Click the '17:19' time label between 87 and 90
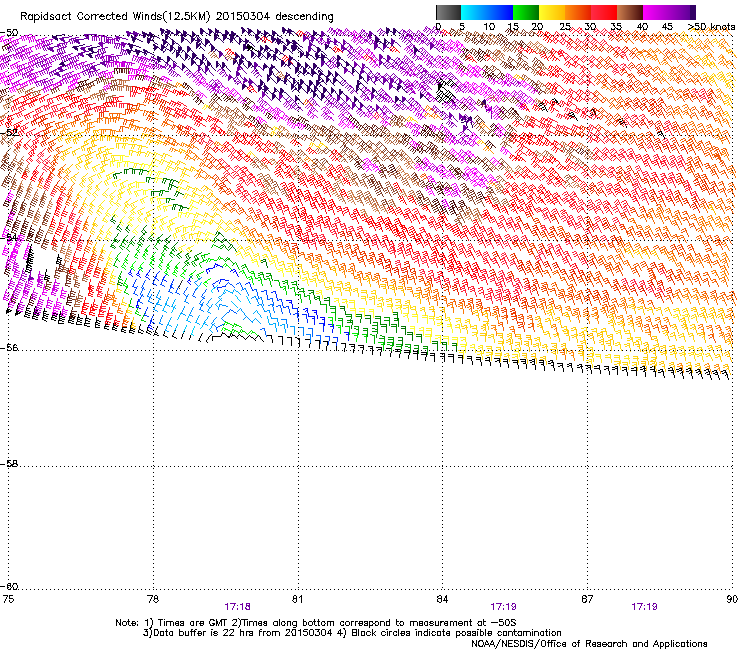The height and width of the screenshot is (650, 740). [644, 607]
